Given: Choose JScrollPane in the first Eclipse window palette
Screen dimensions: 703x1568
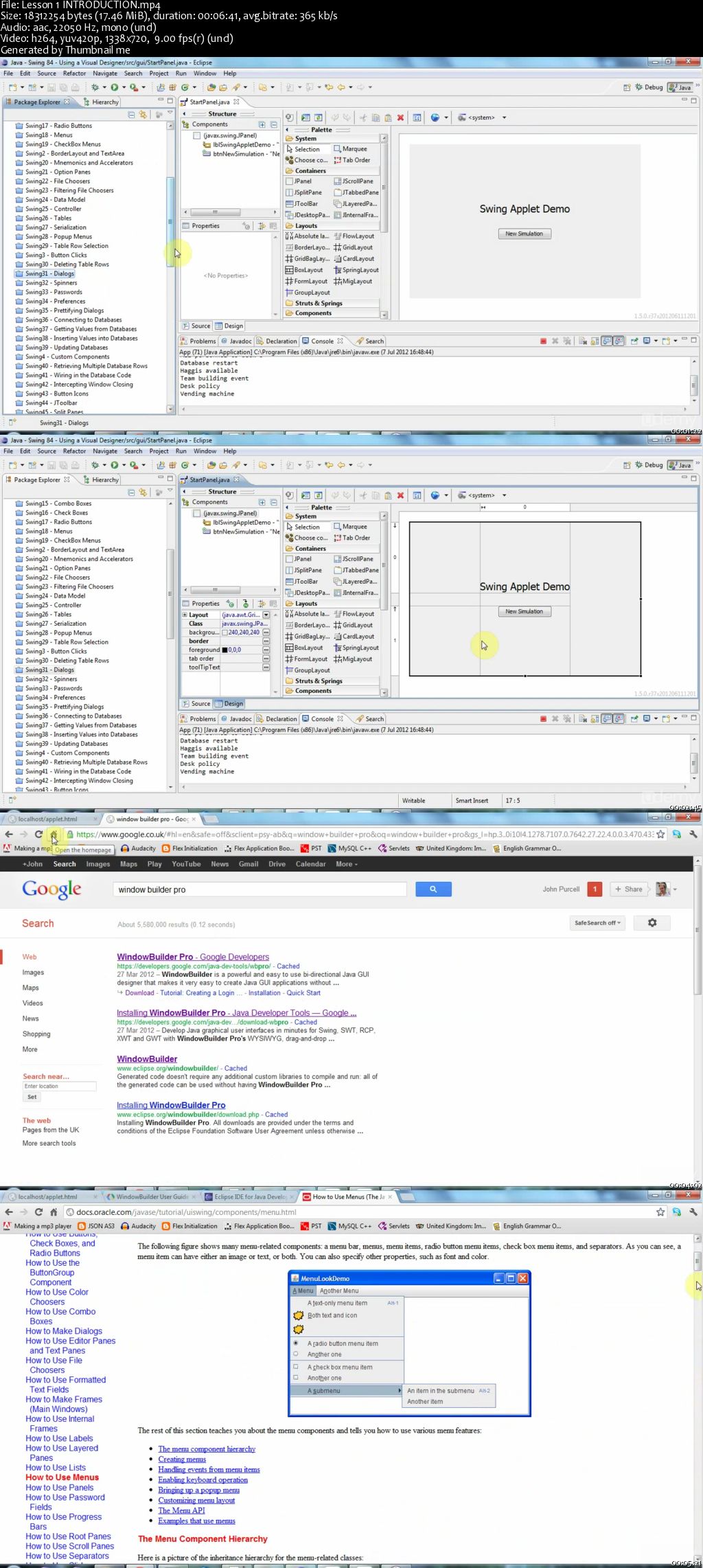Looking at the screenshot, I should pos(354,181).
